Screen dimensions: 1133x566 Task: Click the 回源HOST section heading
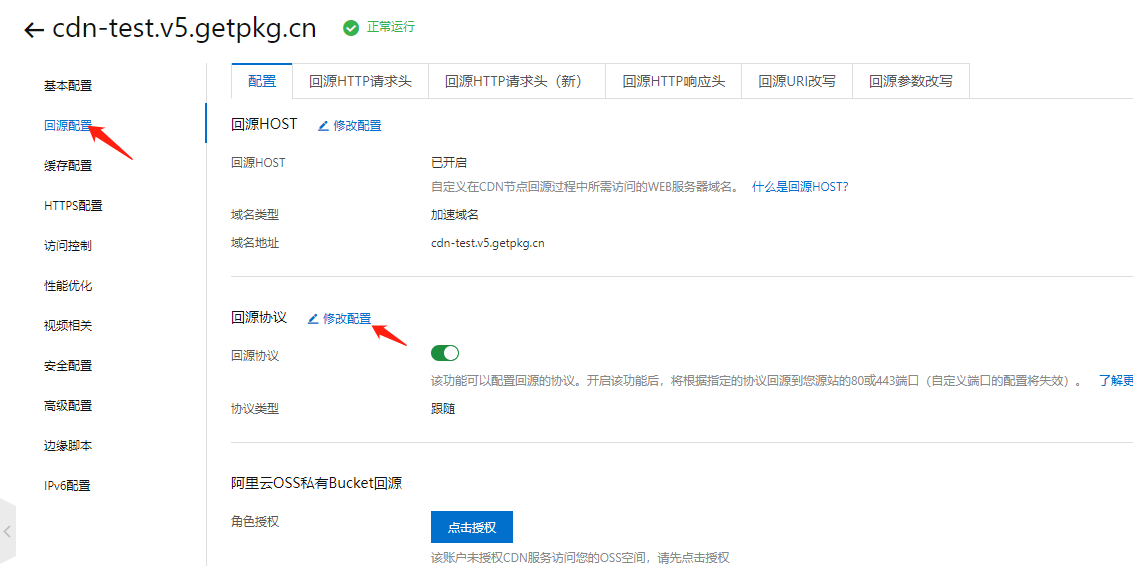pos(264,124)
